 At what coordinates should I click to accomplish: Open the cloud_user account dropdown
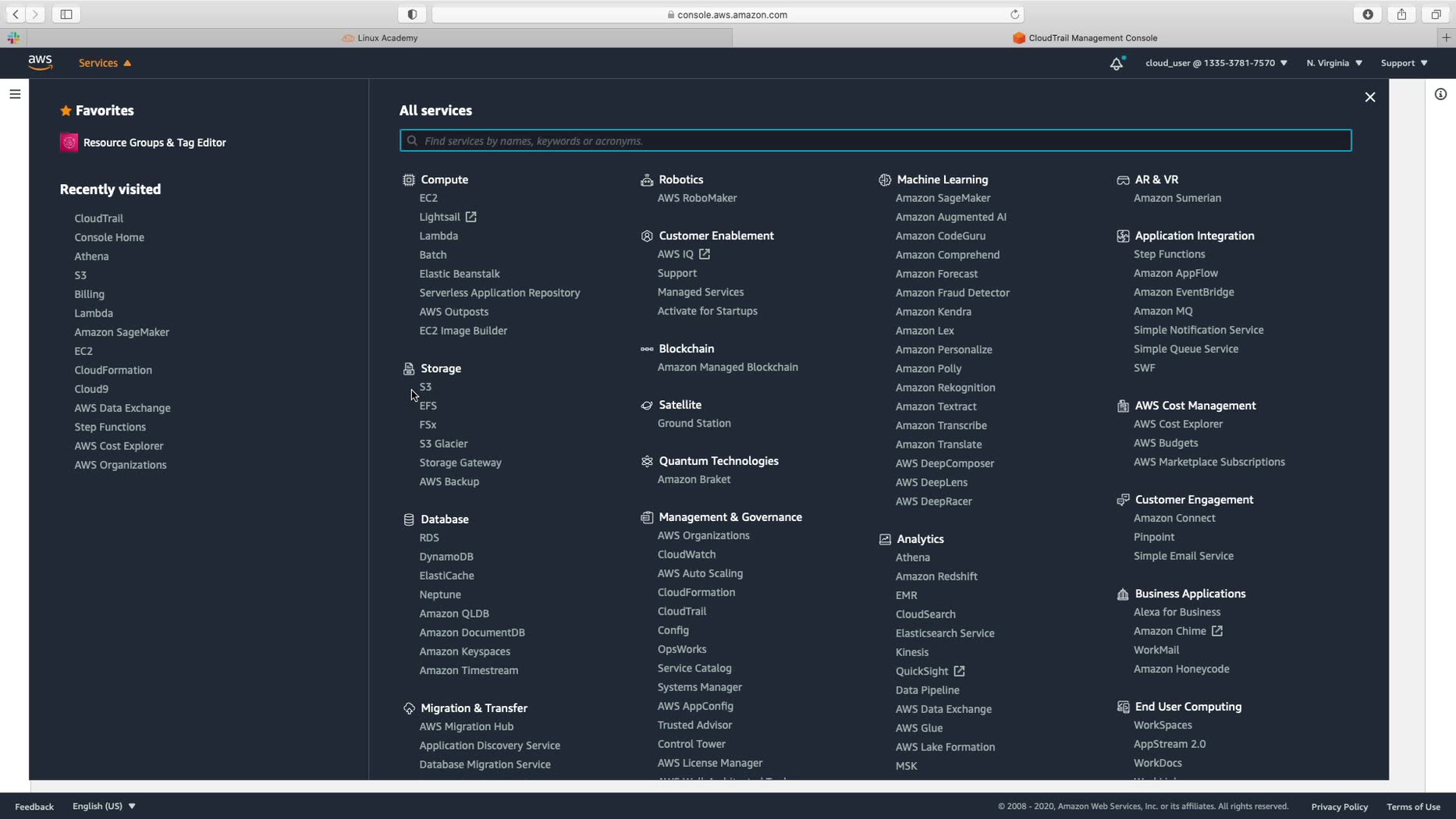pos(1216,62)
